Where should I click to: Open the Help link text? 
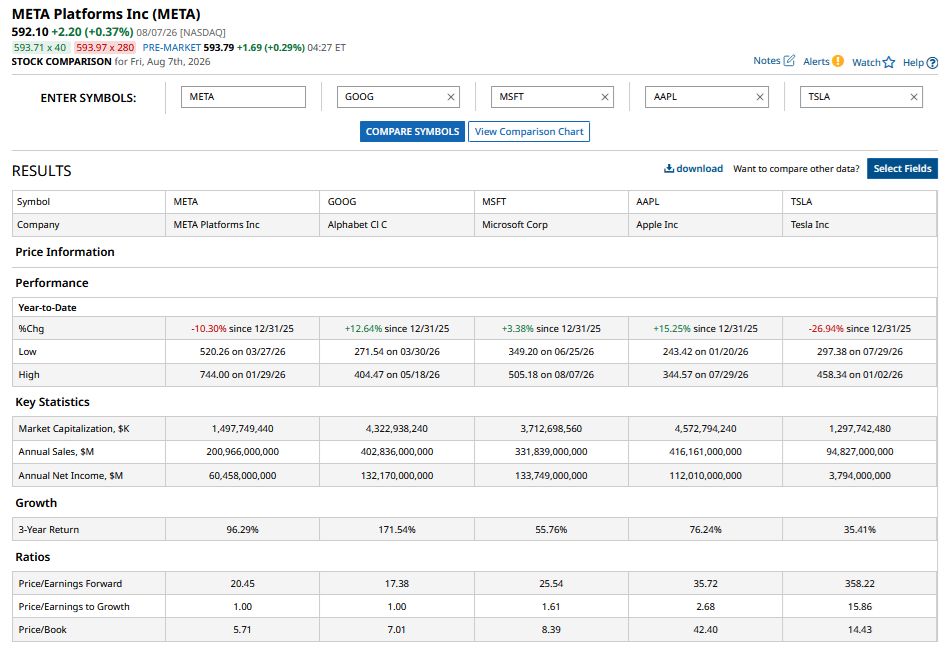(x=913, y=62)
